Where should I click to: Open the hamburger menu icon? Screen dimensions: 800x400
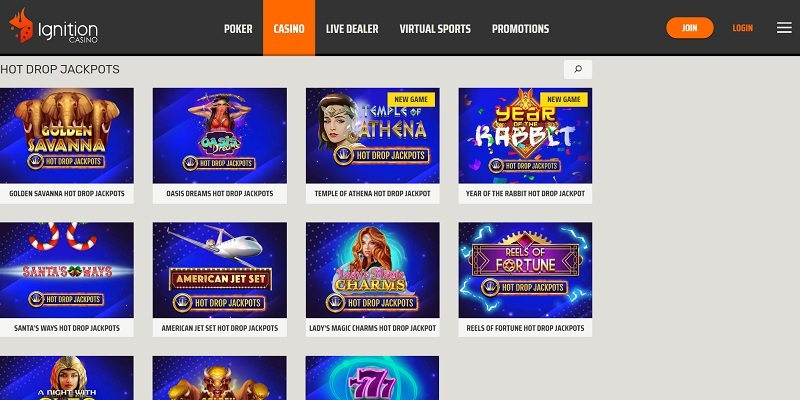coord(784,28)
